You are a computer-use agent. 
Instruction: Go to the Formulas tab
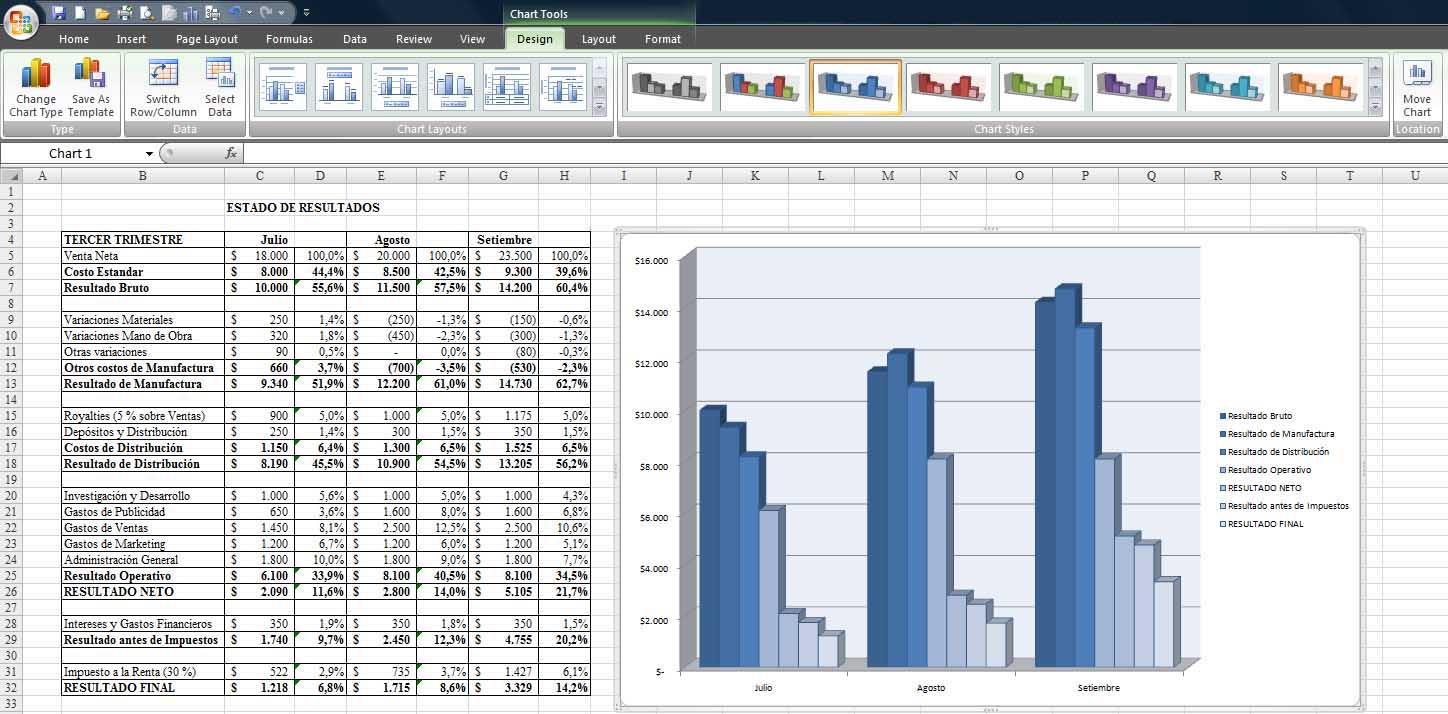(x=289, y=39)
